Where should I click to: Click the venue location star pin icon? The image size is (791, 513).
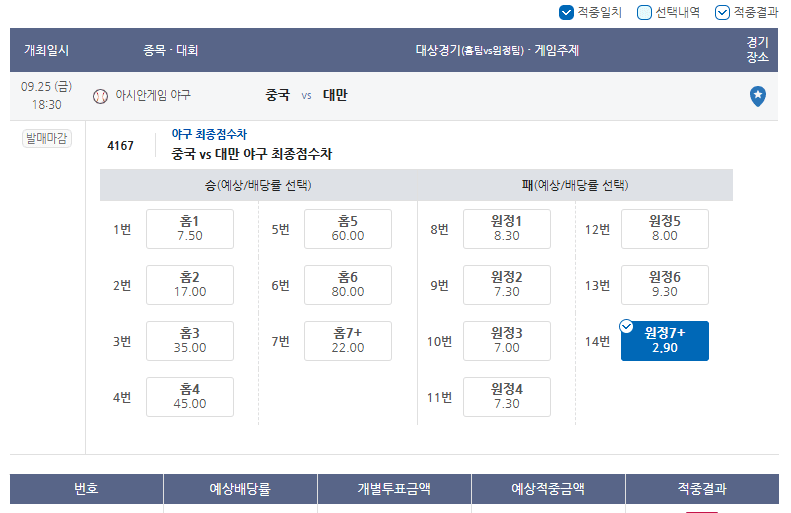coord(757,96)
